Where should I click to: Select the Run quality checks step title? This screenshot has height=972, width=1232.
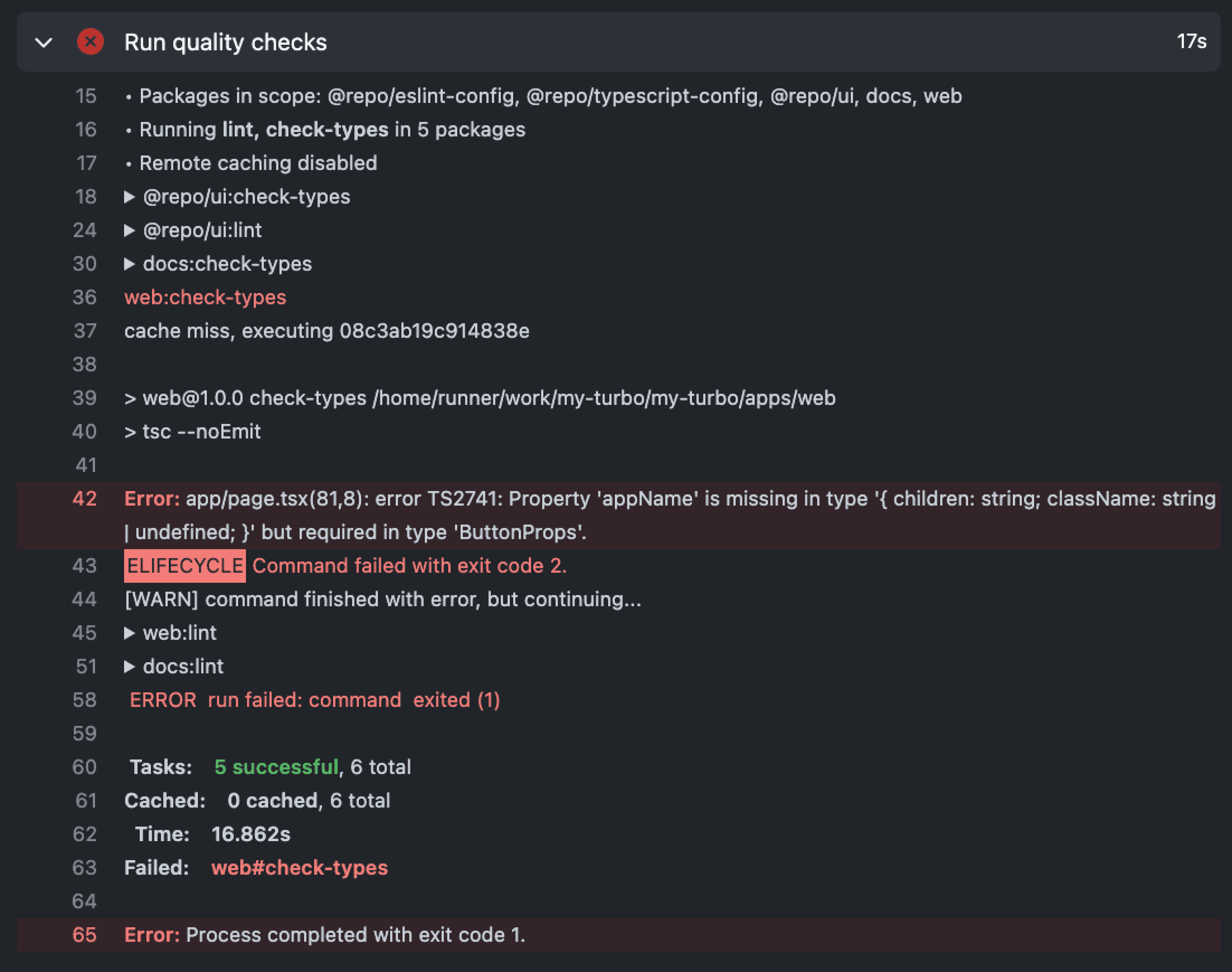point(226,42)
